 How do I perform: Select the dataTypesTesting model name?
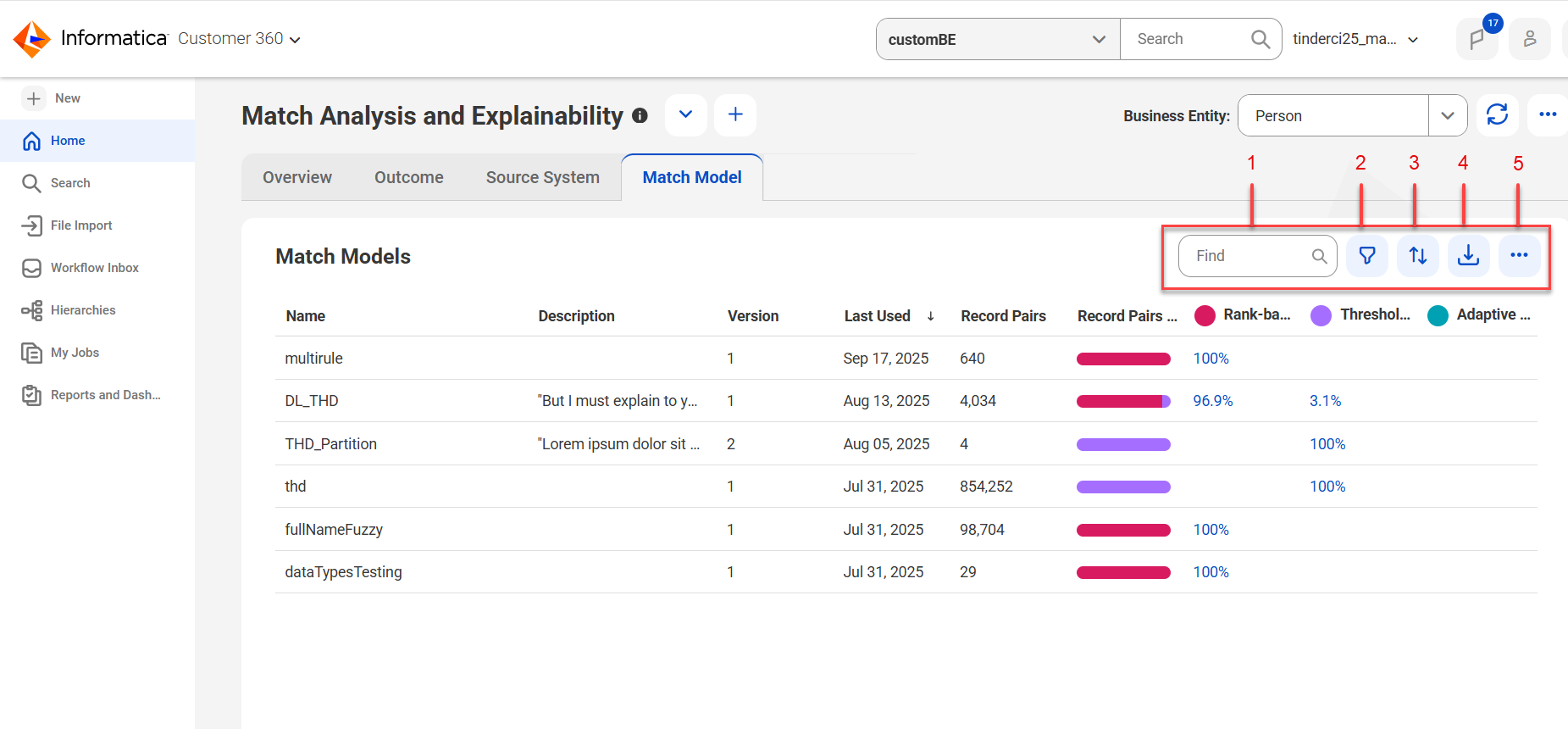344,572
